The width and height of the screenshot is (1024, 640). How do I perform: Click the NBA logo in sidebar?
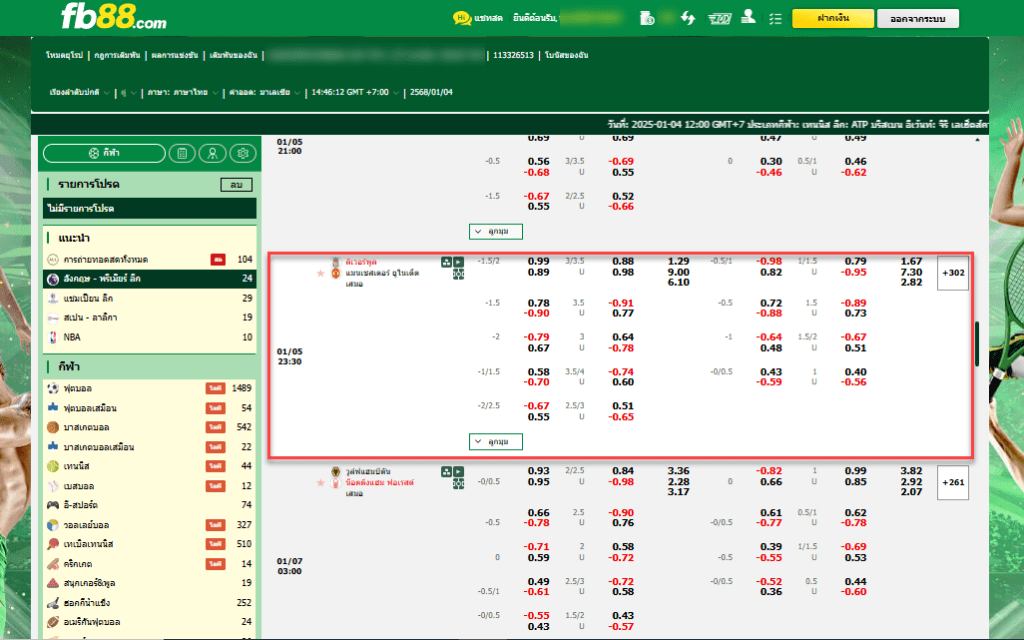tap(54, 337)
